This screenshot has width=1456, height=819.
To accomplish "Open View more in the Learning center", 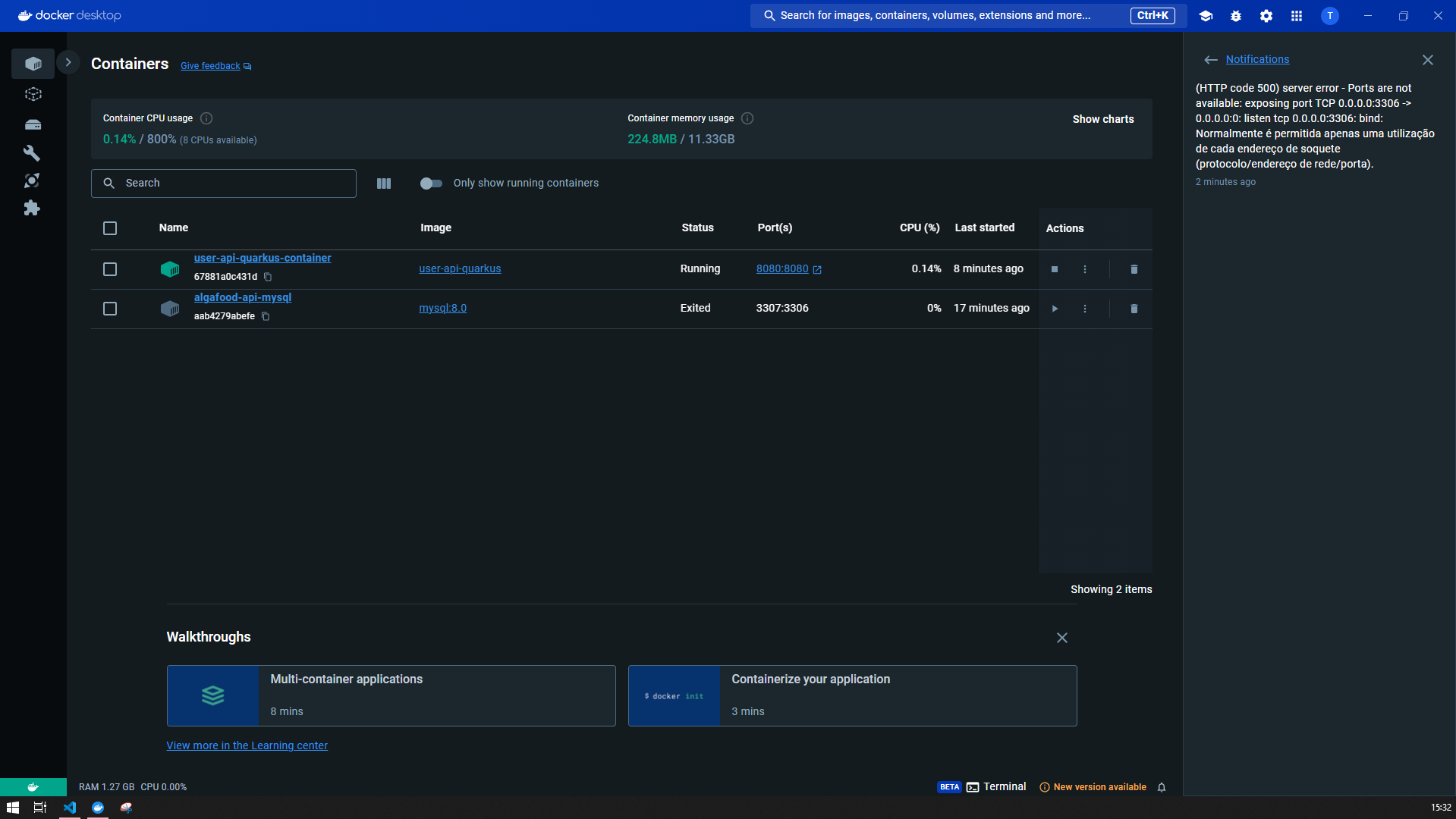I will (247, 745).
